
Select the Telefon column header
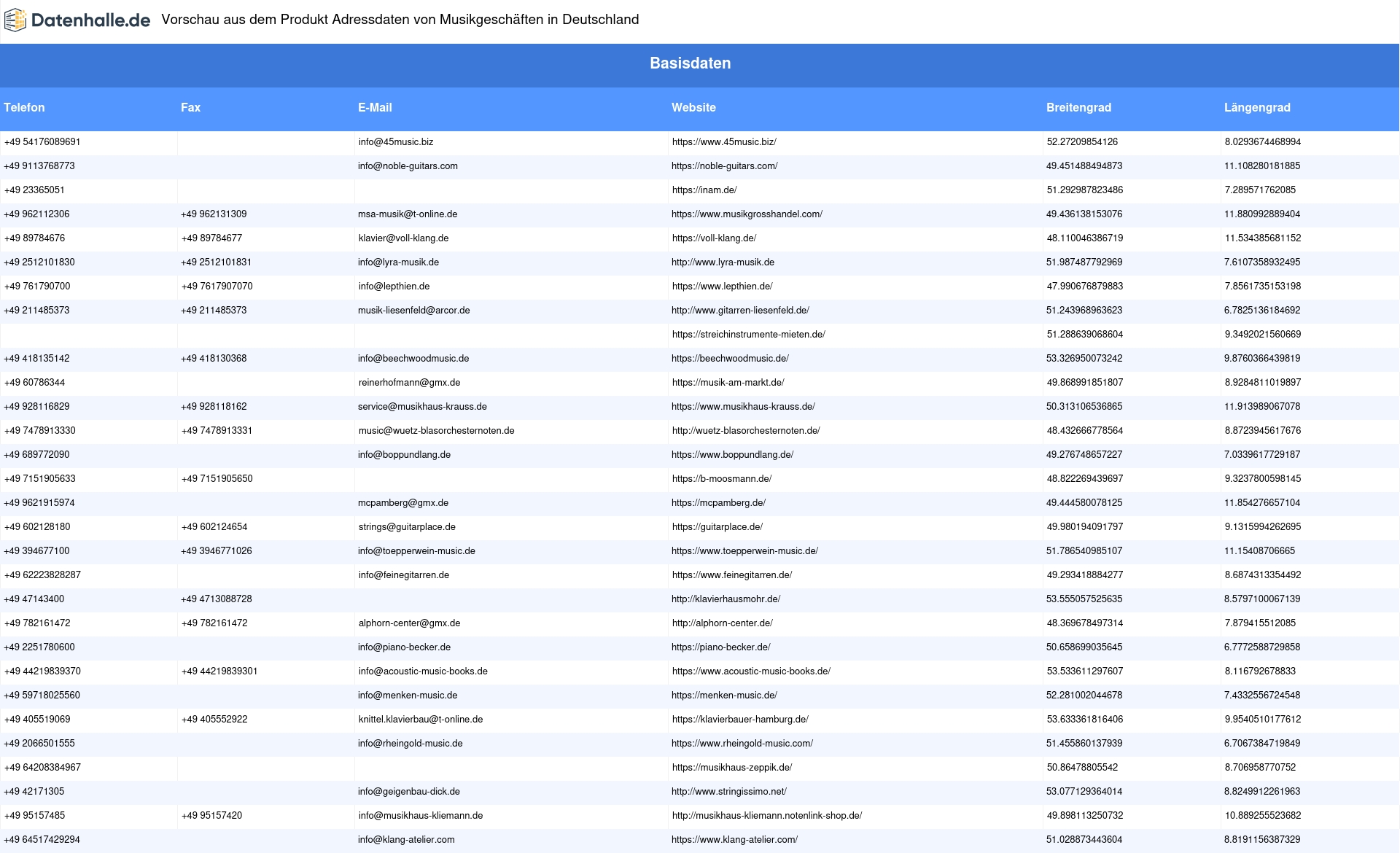pos(24,107)
